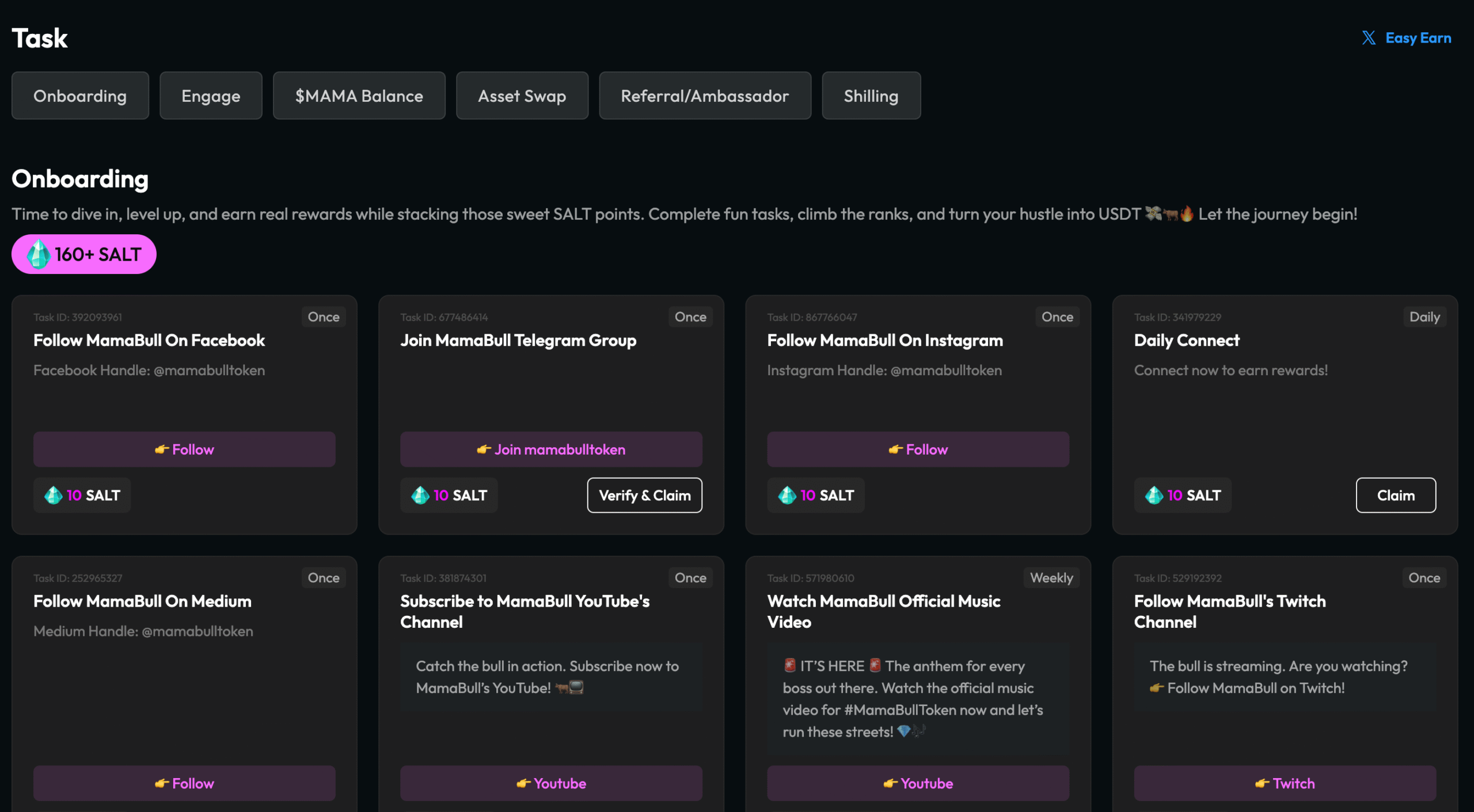Select the $MAMA Balance tab
1474x812 pixels.
pos(359,96)
